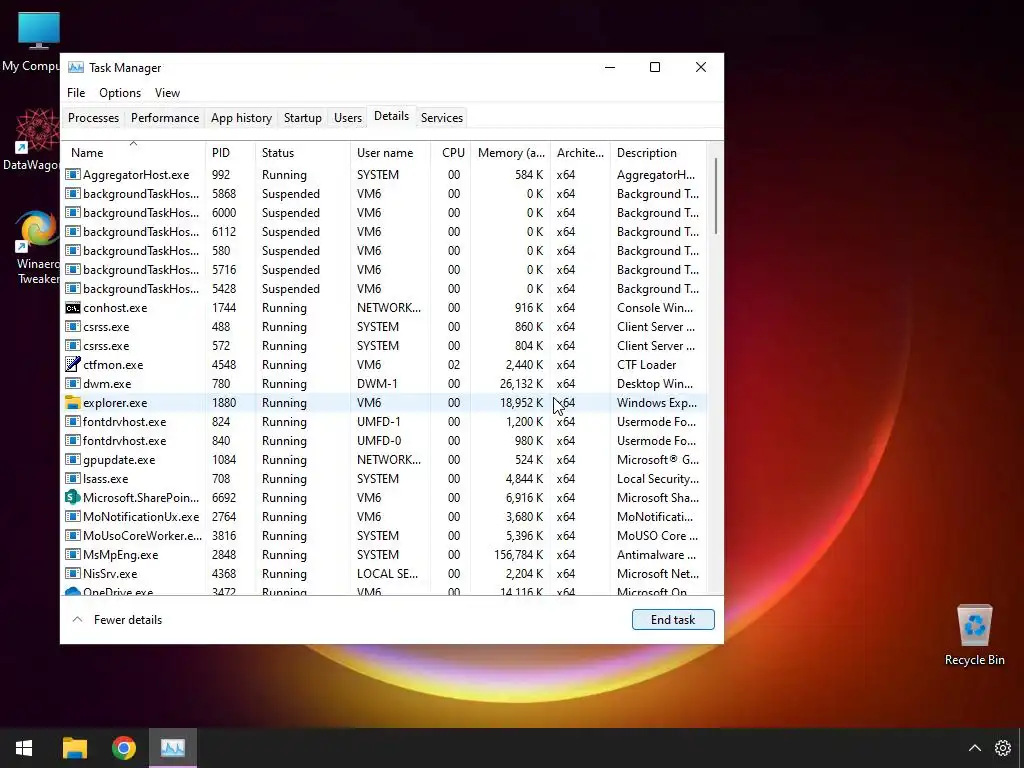
Task: Switch to the Performance tab
Action: pyautogui.click(x=165, y=118)
